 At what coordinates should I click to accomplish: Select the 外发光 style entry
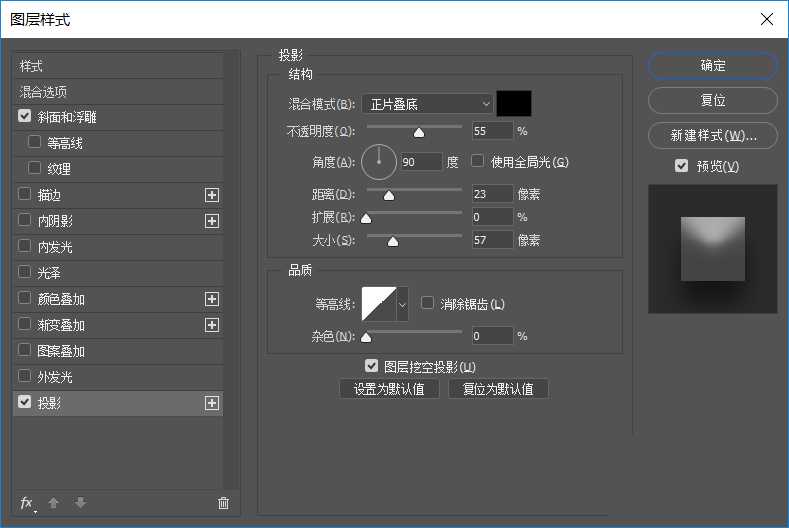pos(55,377)
